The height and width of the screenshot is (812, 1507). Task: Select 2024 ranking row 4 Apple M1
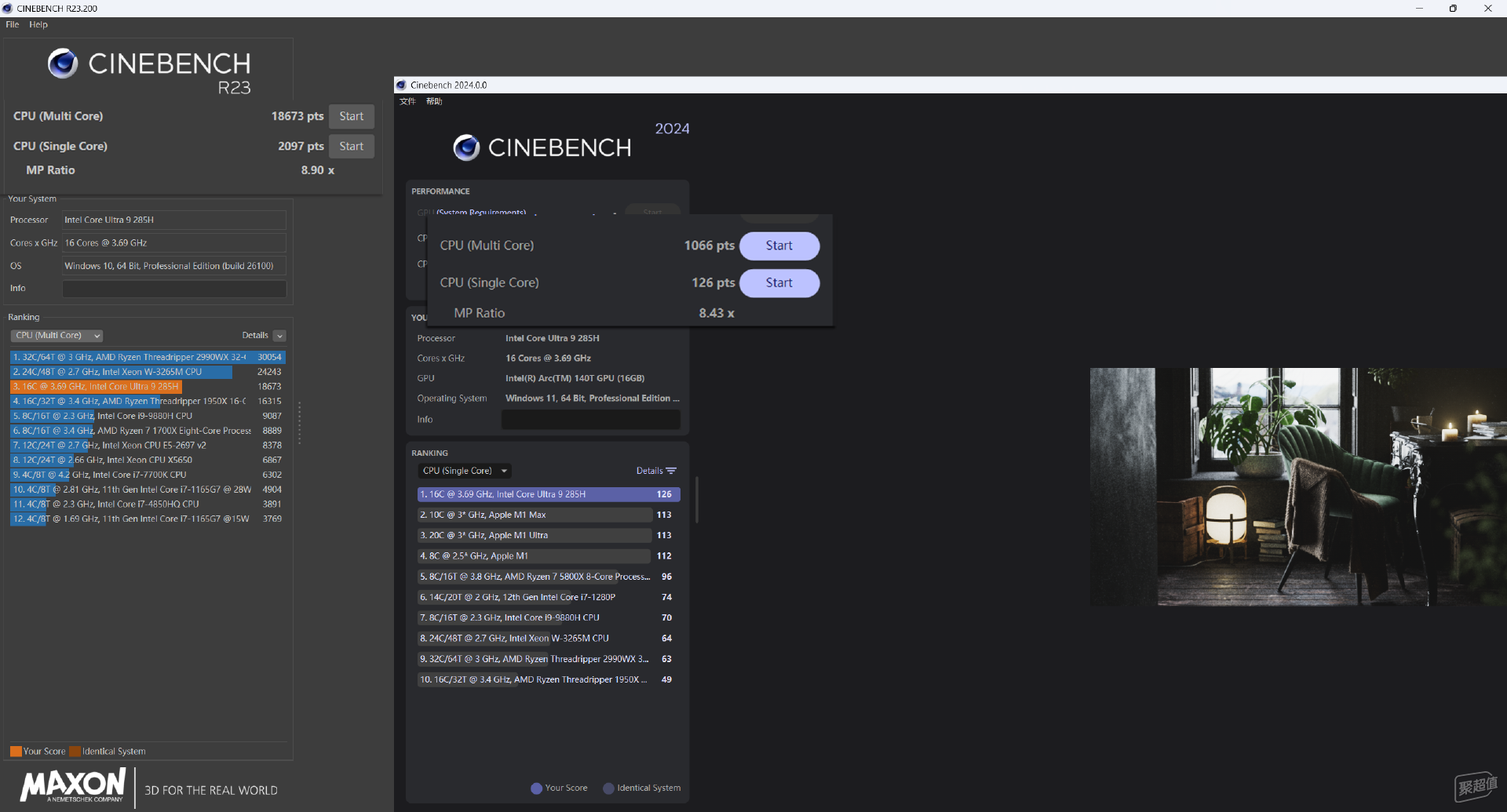tap(549, 556)
